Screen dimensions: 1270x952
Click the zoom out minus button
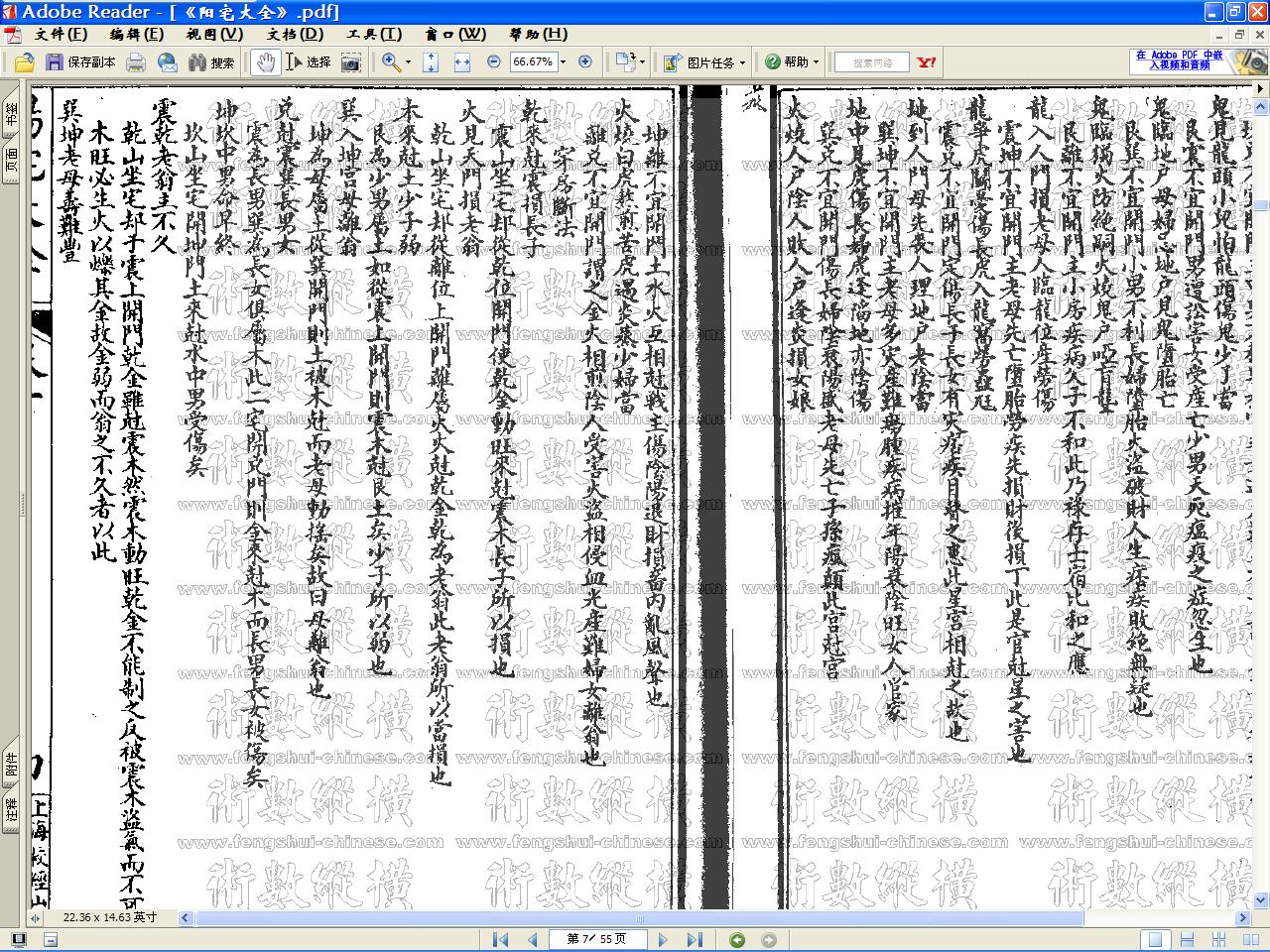coord(494,61)
